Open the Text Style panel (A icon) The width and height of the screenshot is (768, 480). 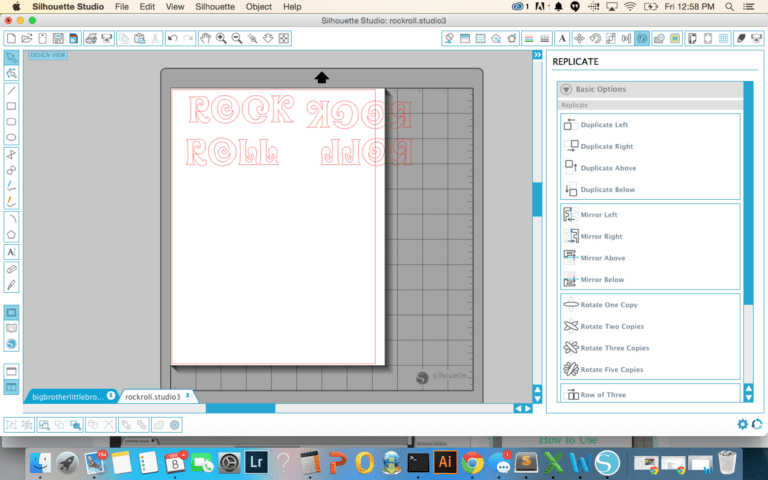[x=562, y=39]
